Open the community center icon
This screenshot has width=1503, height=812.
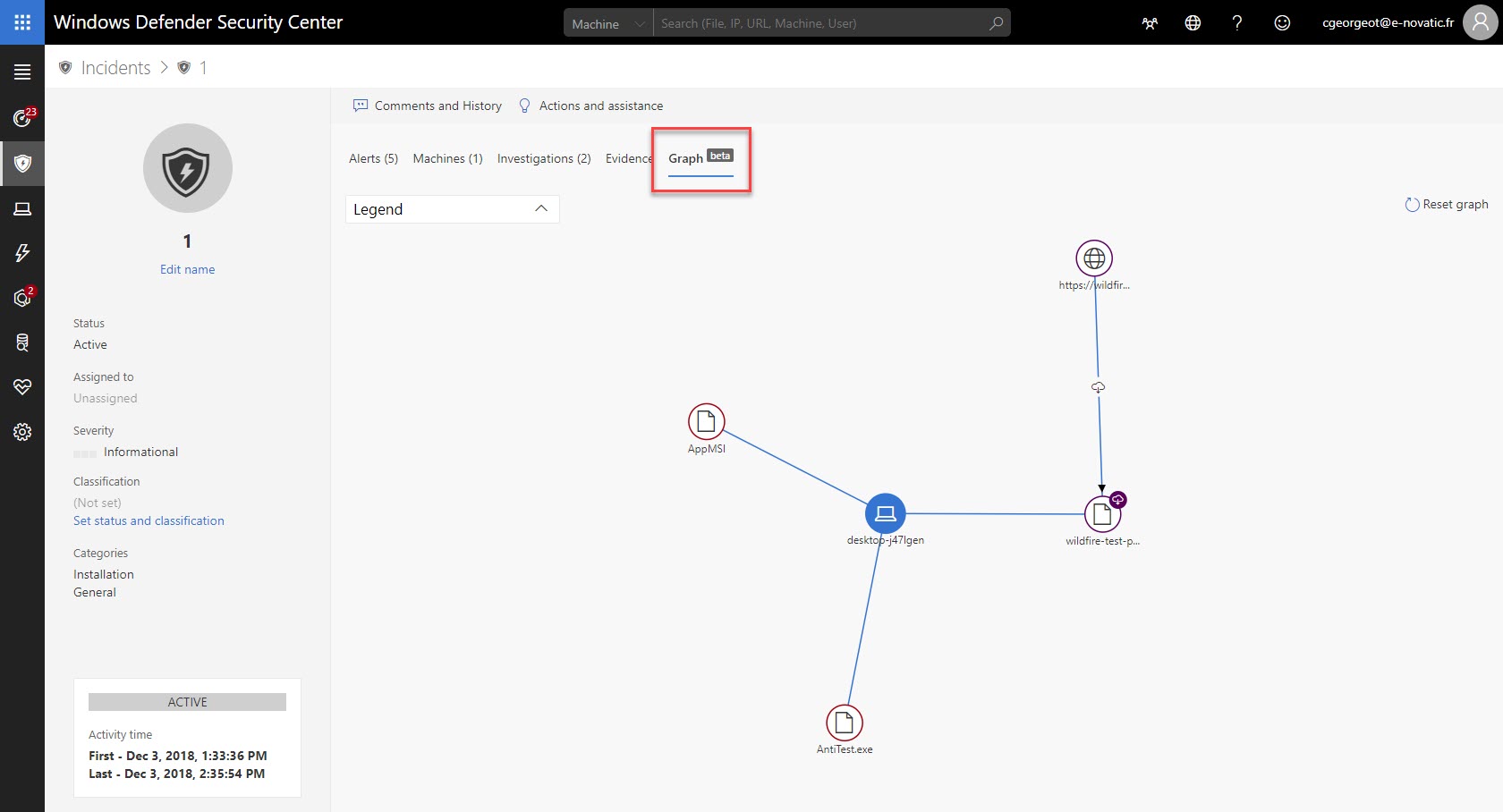click(x=1150, y=23)
